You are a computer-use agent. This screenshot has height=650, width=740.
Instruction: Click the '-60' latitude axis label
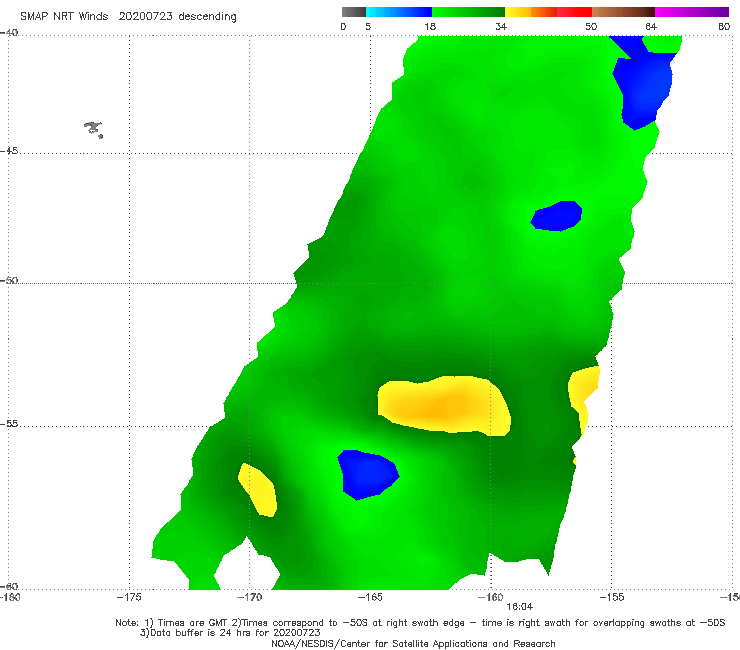(9, 586)
